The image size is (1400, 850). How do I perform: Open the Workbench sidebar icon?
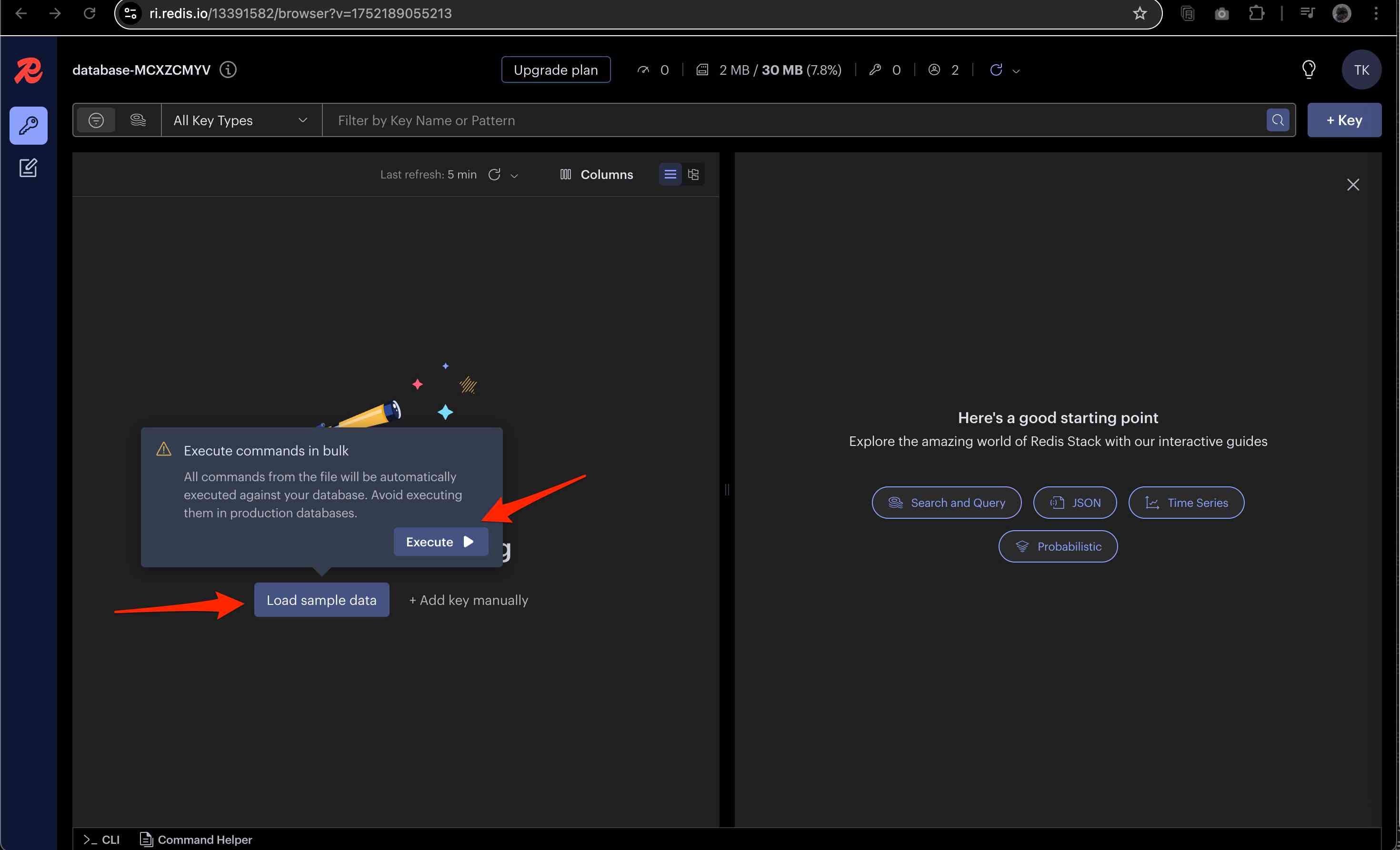28,168
